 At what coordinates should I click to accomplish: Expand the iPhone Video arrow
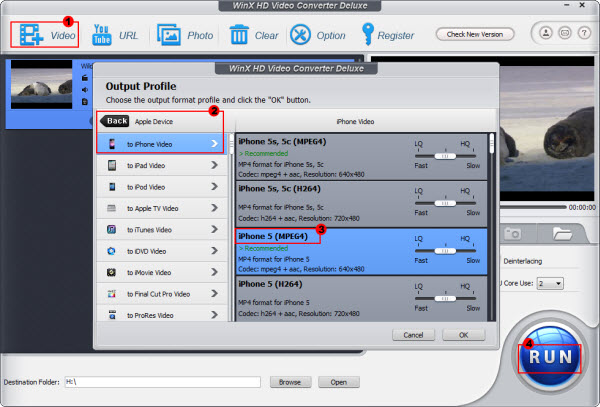coord(215,143)
